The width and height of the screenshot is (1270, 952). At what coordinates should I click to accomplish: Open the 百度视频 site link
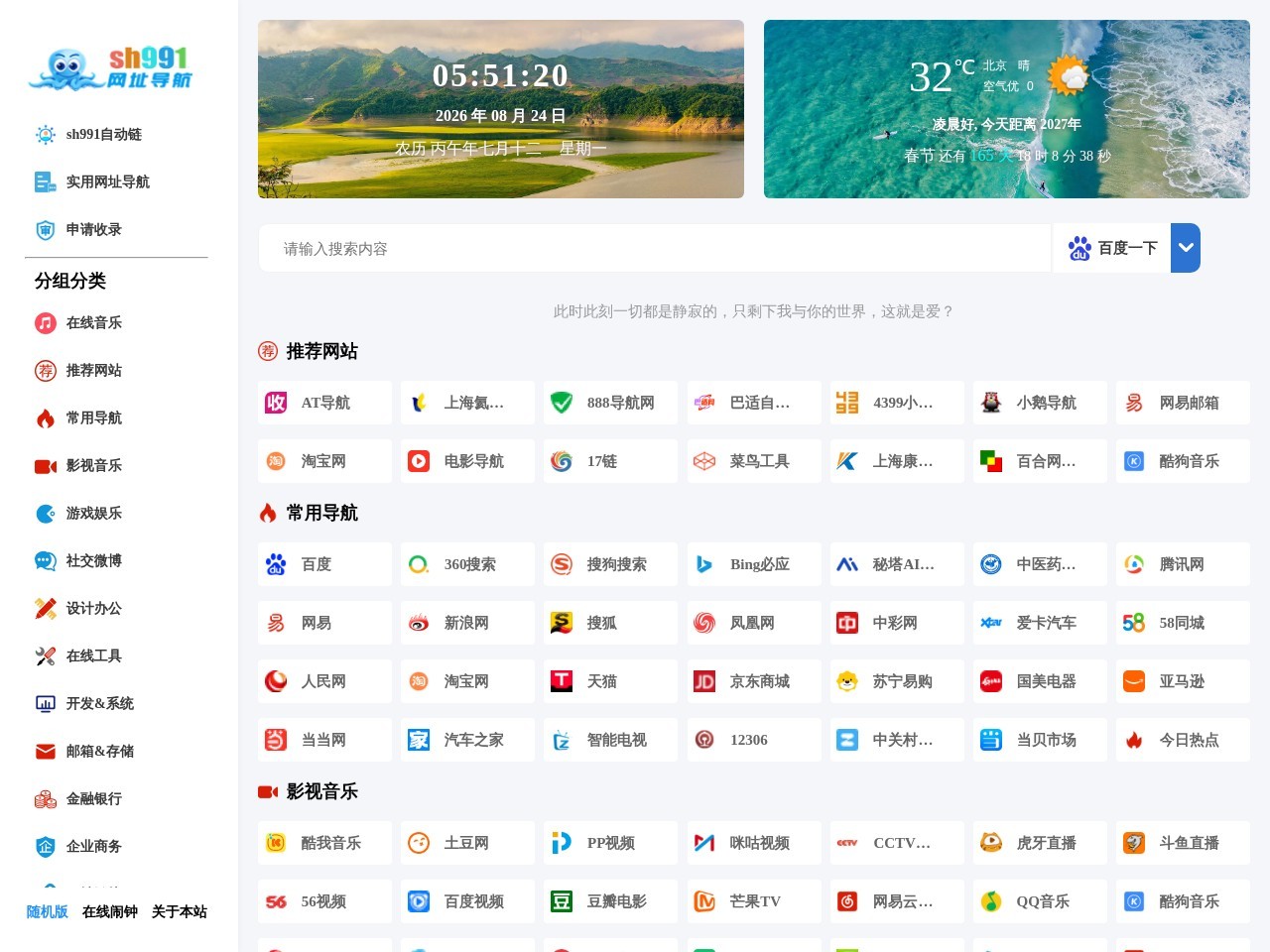click(467, 901)
